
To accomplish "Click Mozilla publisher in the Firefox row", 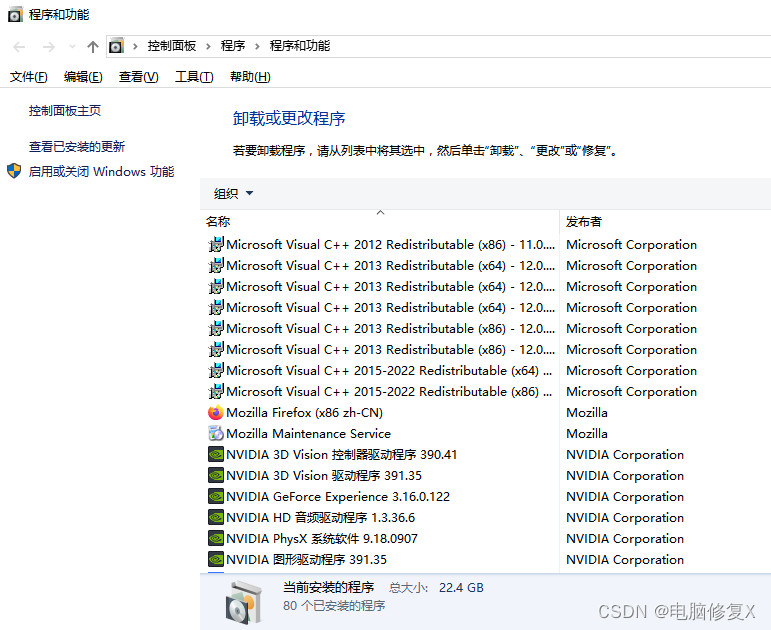I will (x=587, y=413).
